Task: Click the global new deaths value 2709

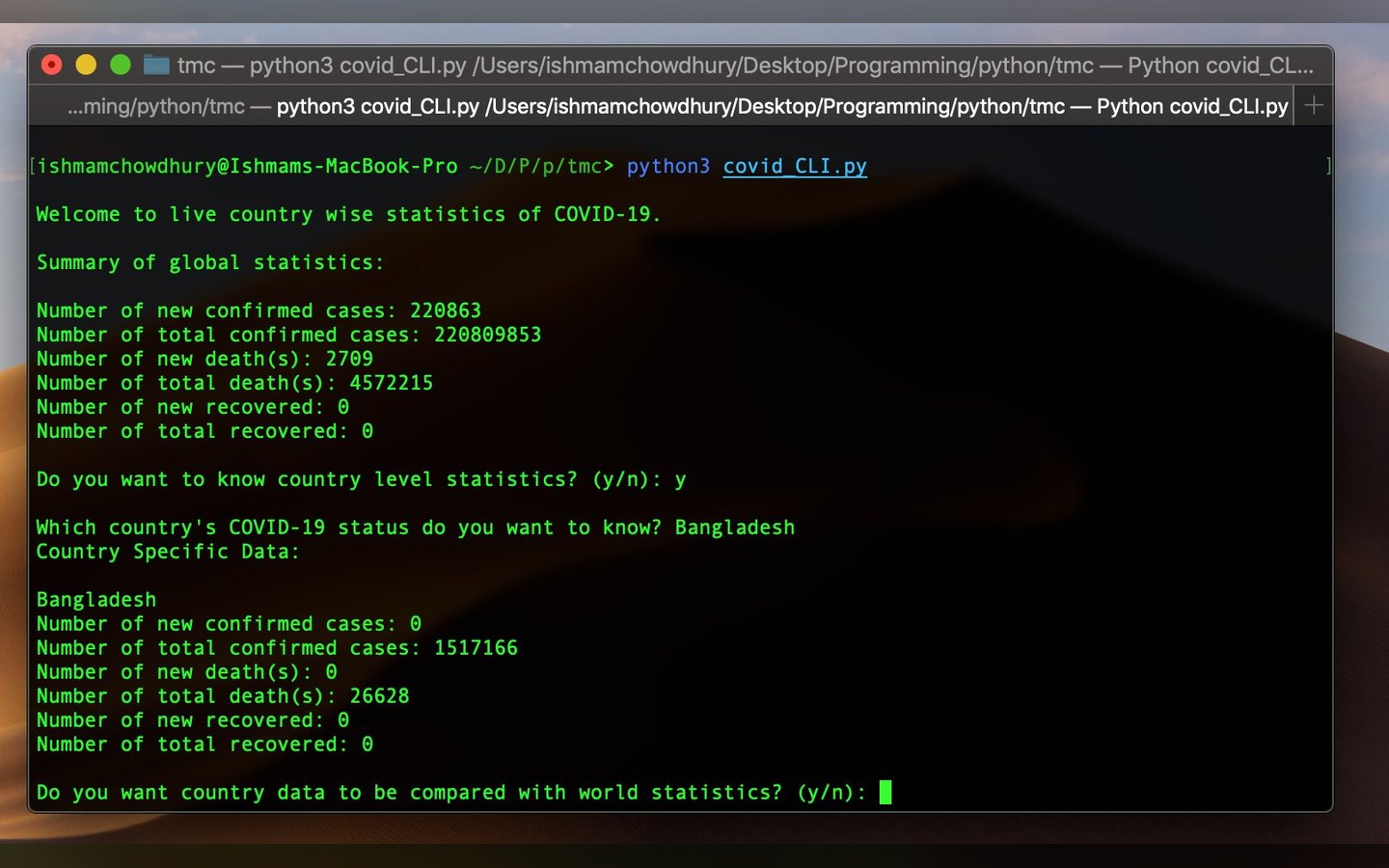Action: point(349,359)
